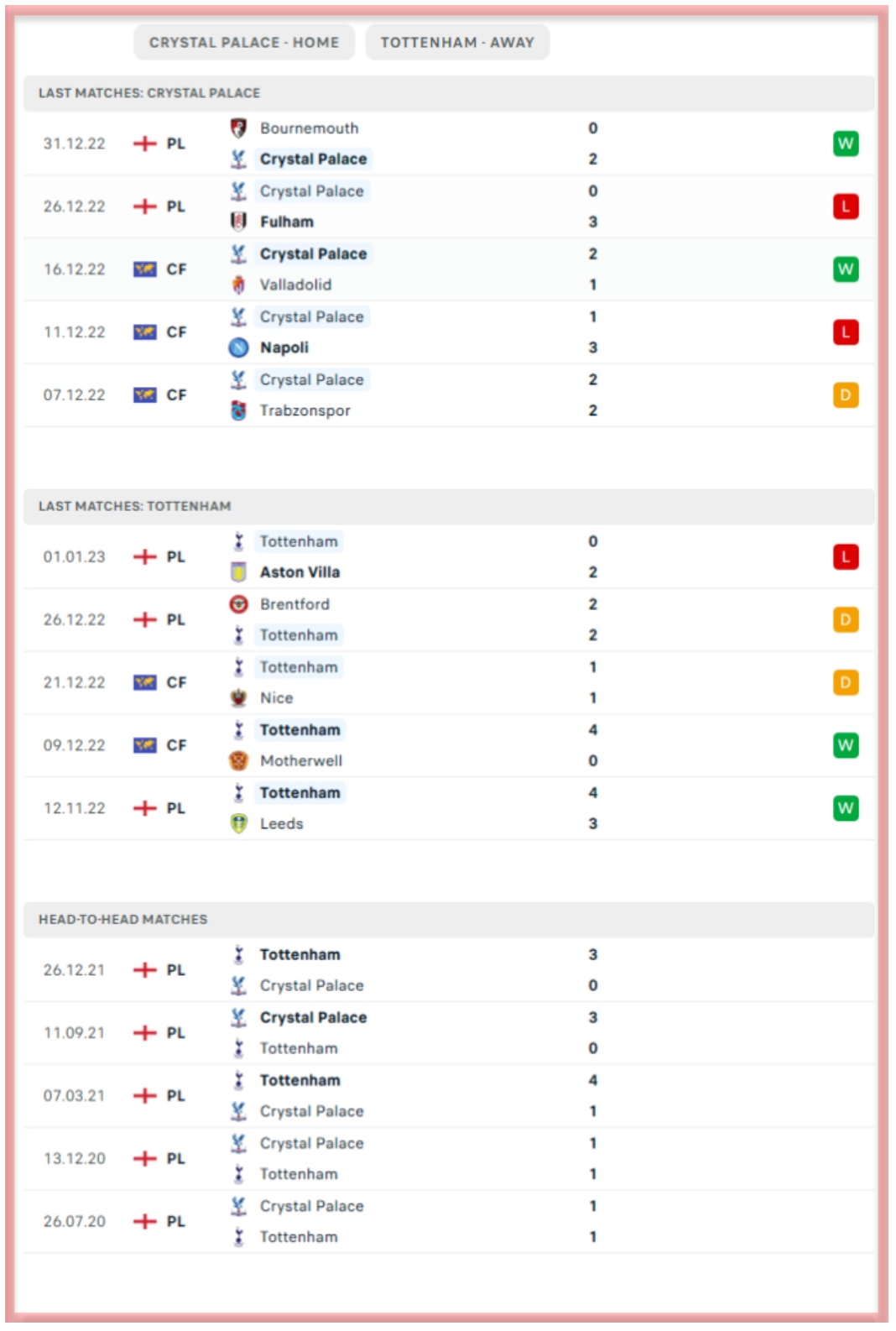Click the Trabzonspor club crest icon
Viewport: 896px width, 1331px height.
238,410
